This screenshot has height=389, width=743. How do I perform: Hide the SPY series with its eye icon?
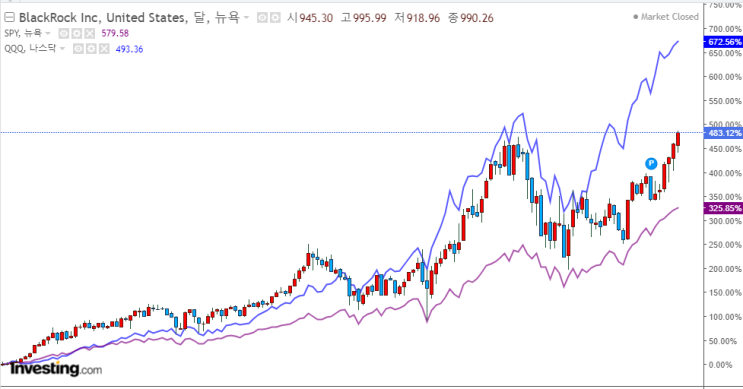64,33
